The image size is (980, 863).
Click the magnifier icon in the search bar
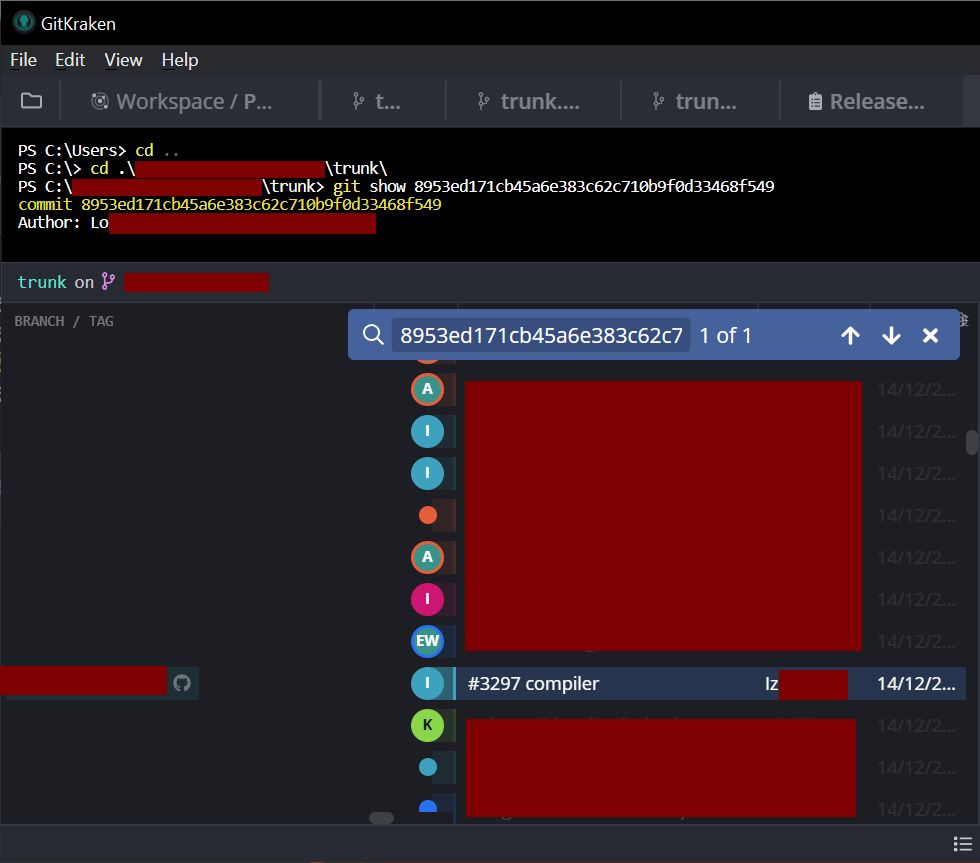[x=373, y=335]
